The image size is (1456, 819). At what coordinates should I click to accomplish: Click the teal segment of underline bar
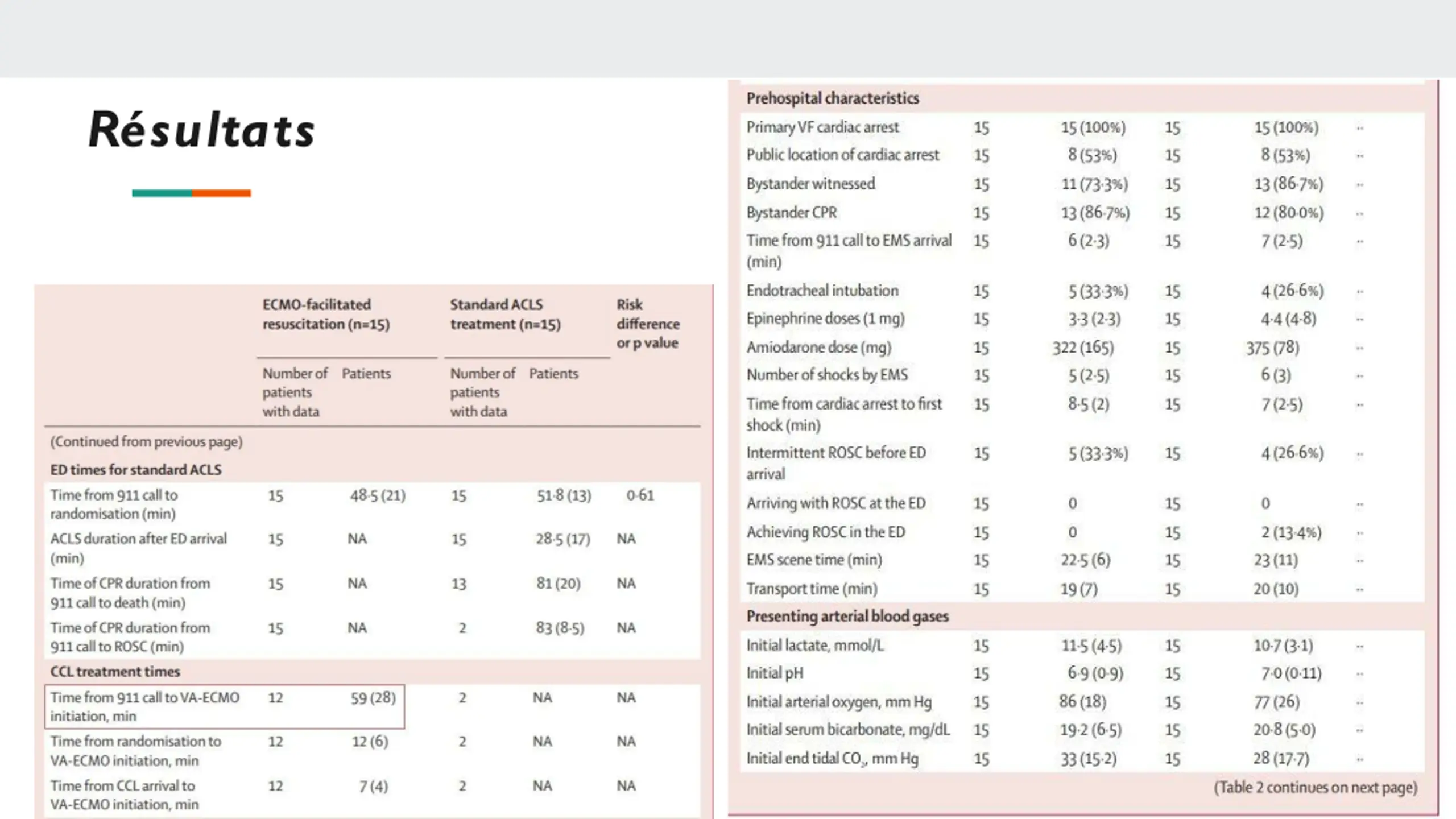(162, 193)
